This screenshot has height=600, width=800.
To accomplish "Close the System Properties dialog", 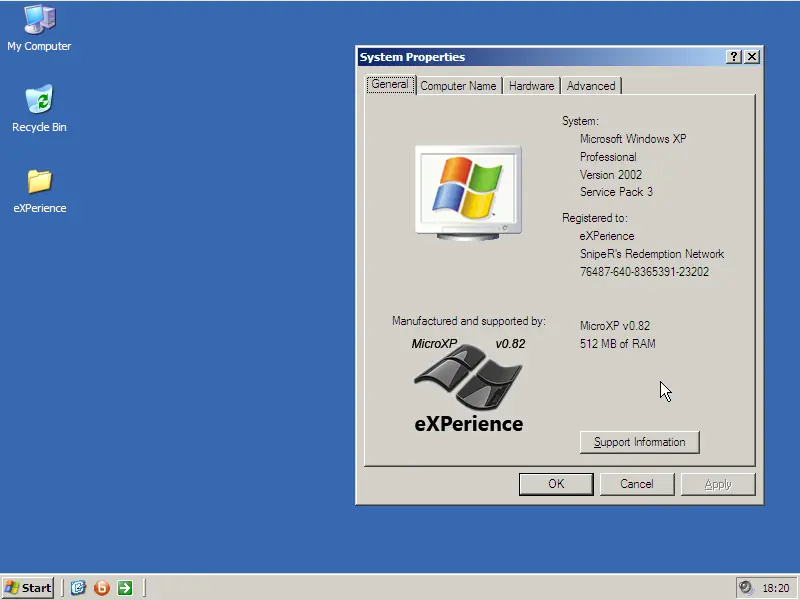I will 752,57.
